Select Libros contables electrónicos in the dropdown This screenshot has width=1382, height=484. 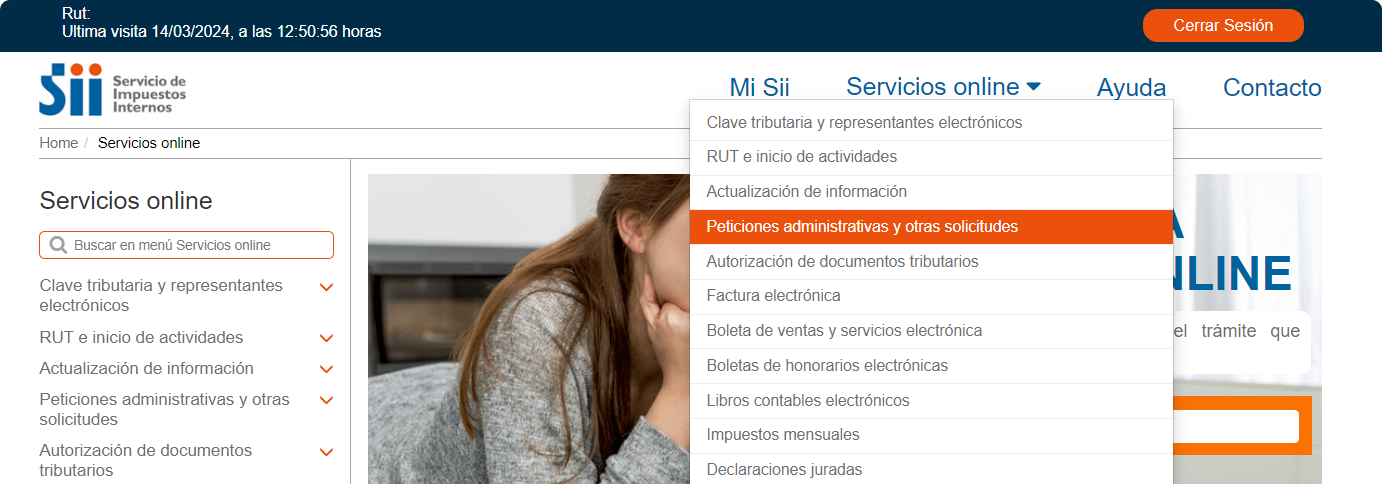click(x=931, y=401)
